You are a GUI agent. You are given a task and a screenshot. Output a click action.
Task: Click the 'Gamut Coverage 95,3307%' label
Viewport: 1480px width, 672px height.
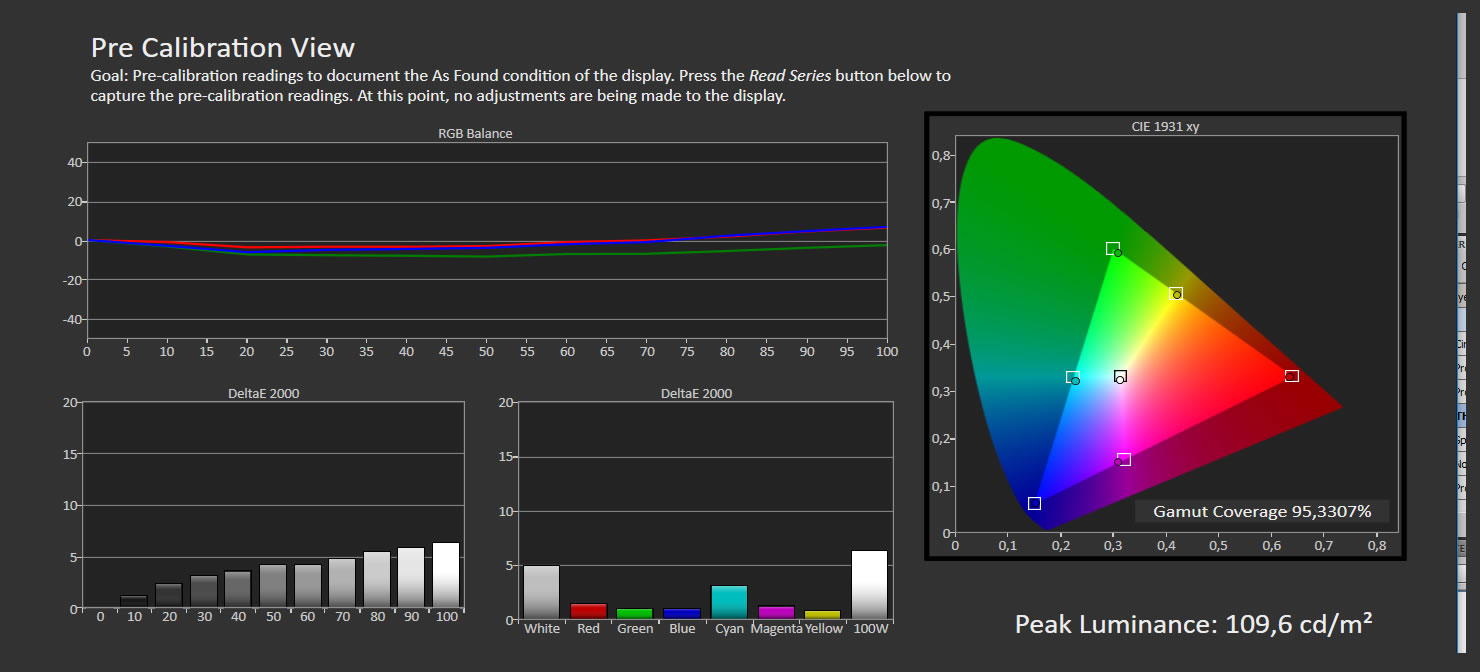1262,511
